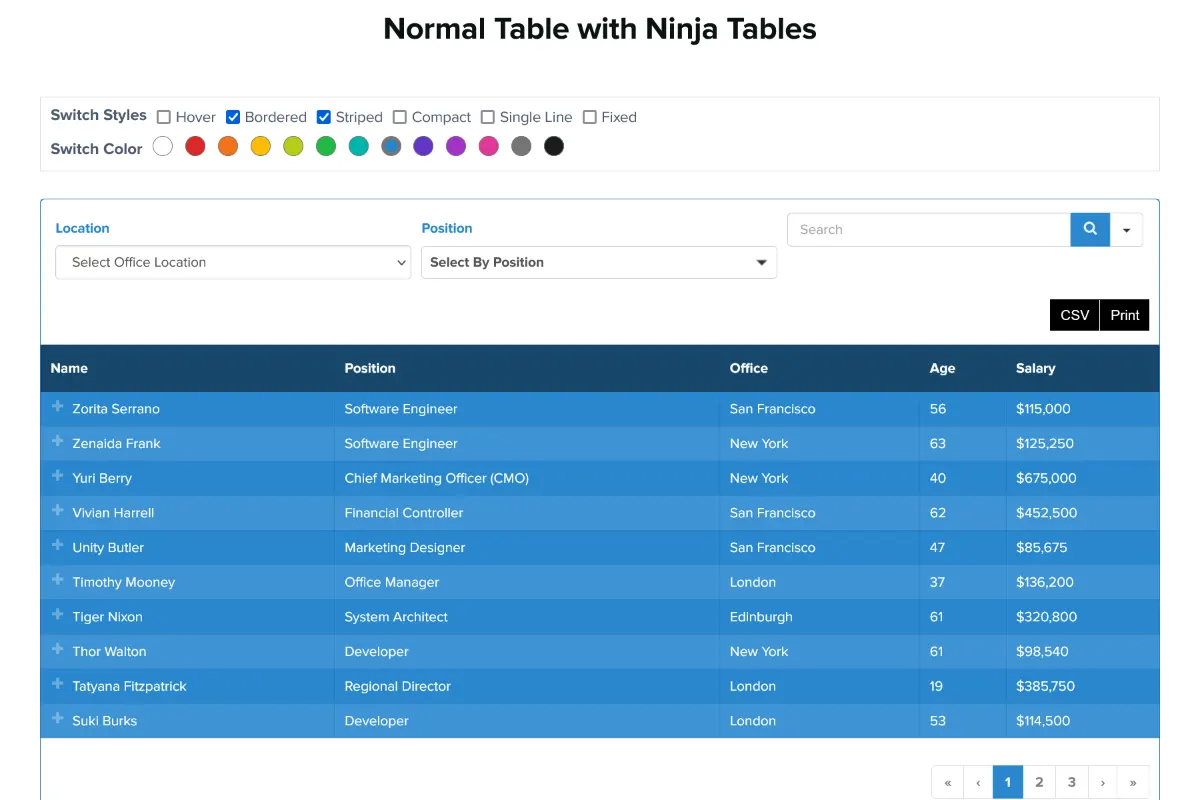Screen dimensions: 1200x800
Task: Open plus icon next to Unity Butler
Action: tap(57, 546)
